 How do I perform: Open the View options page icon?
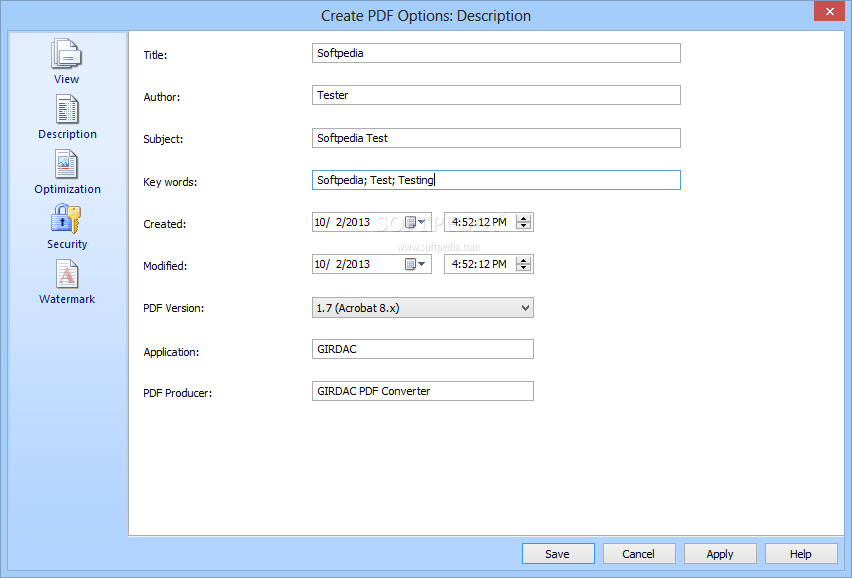tap(66, 54)
